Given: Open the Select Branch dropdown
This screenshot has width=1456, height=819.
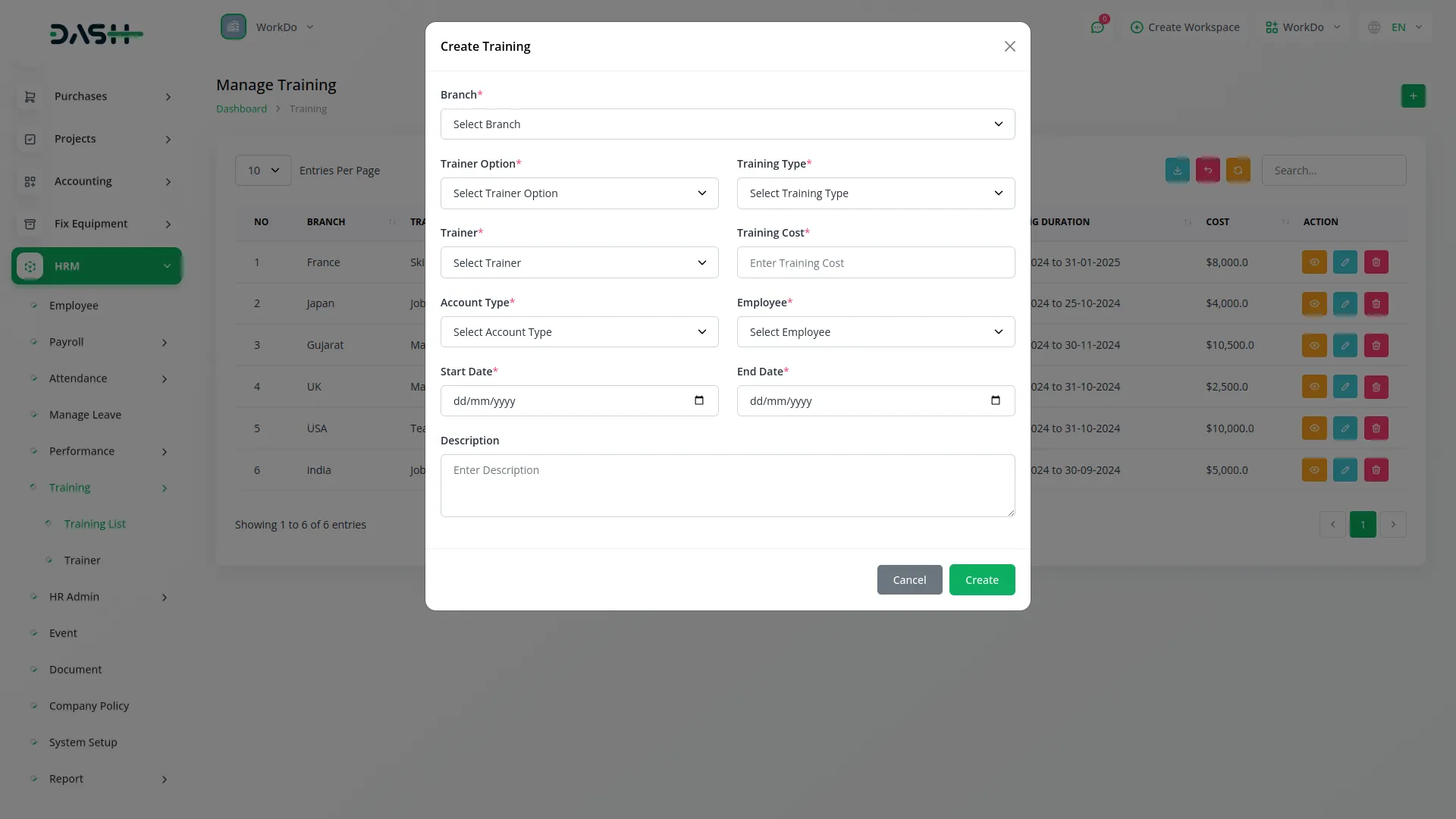Looking at the screenshot, I should point(727,124).
